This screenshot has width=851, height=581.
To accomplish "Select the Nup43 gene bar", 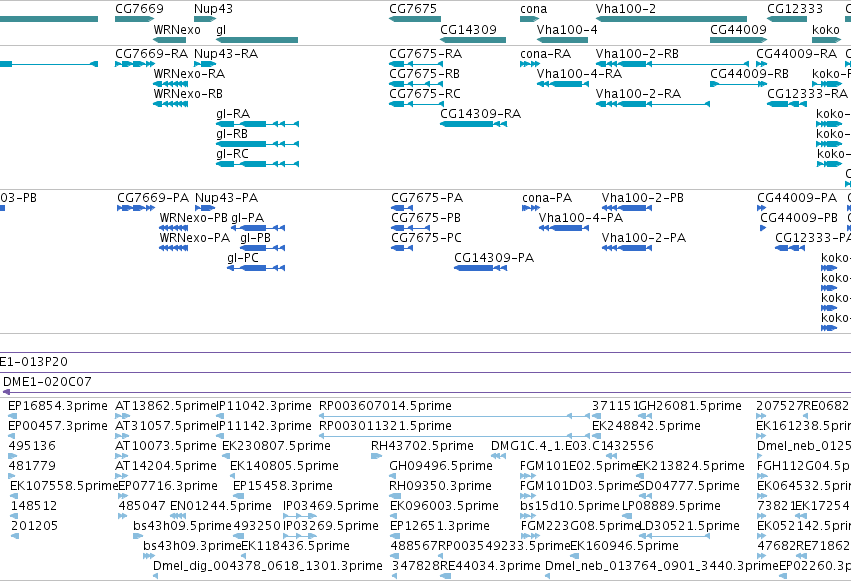I will [205, 19].
